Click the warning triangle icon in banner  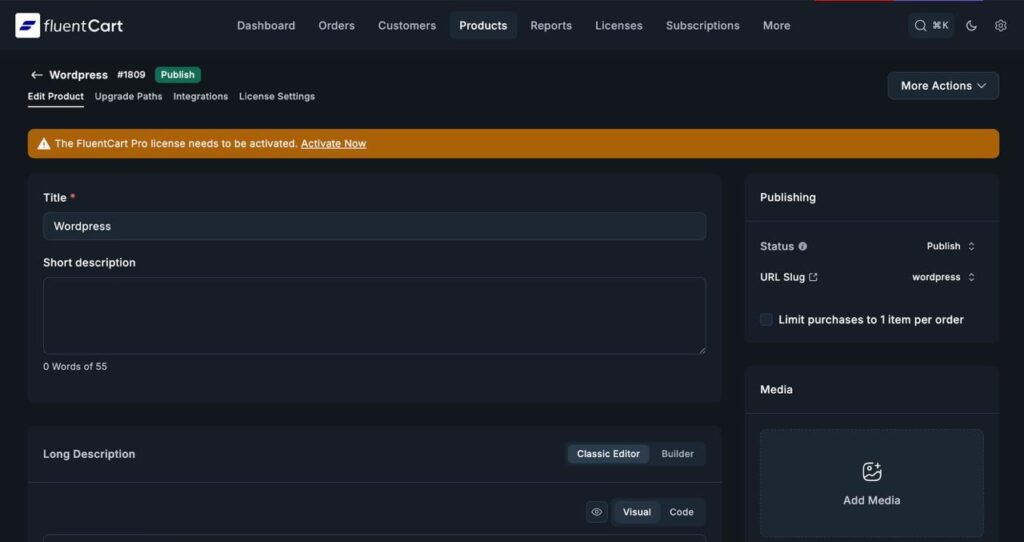[x=44, y=144]
